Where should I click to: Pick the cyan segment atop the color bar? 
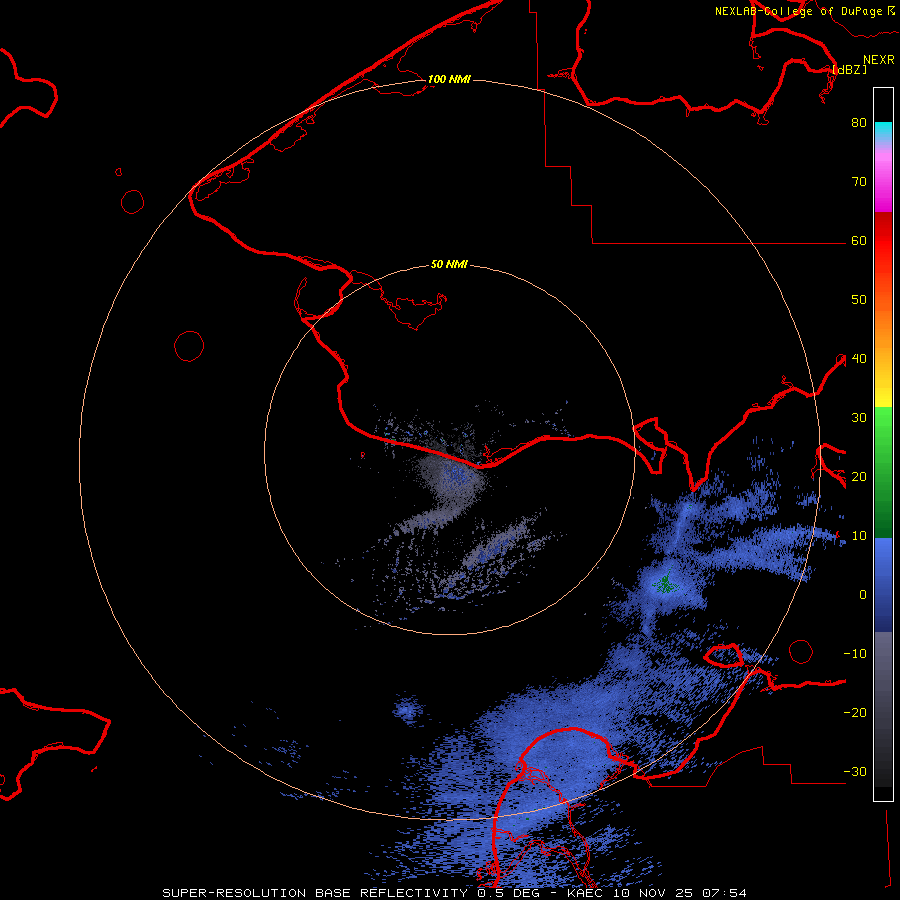(x=883, y=130)
